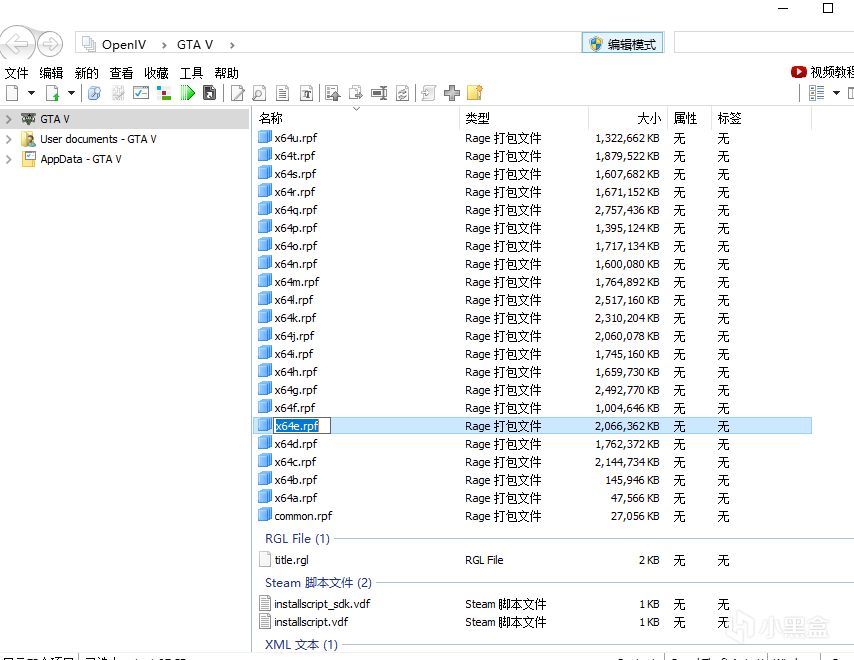Click the green play arrow icon

(x=187, y=93)
